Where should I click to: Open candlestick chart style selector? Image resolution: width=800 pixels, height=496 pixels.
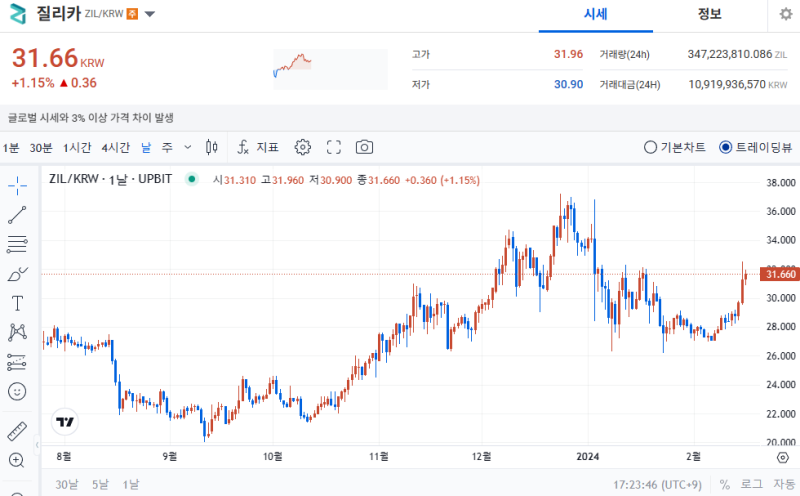[211, 147]
